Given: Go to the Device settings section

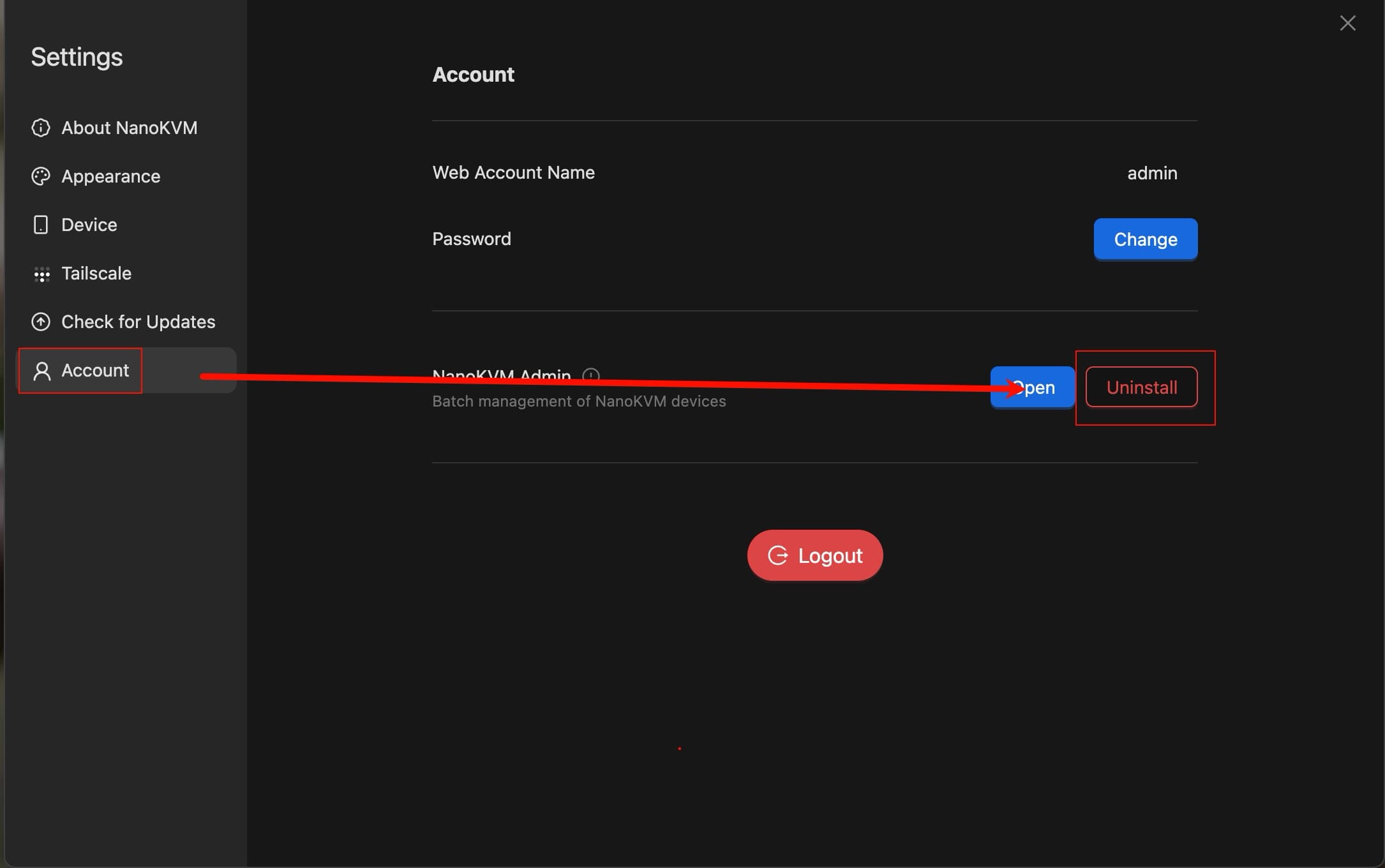Looking at the screenshot, I should coord(89,225).
